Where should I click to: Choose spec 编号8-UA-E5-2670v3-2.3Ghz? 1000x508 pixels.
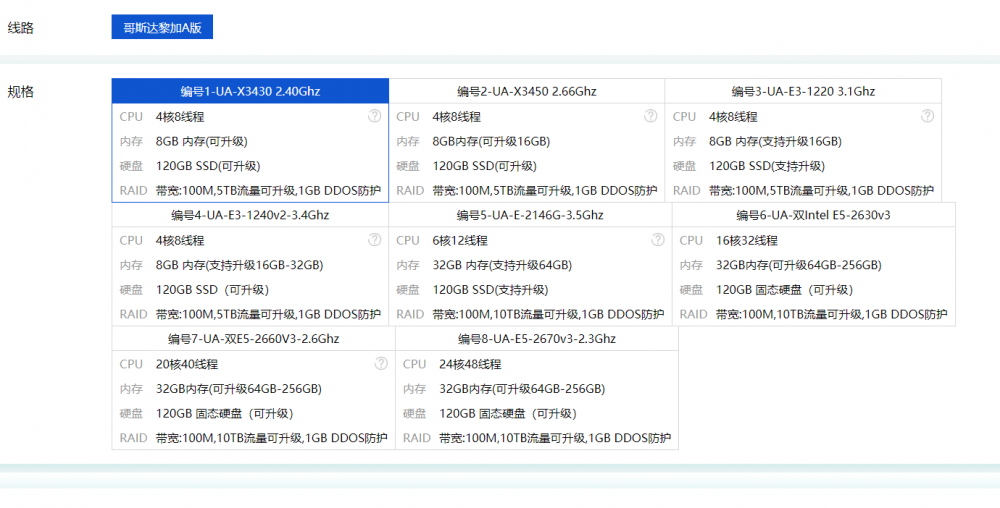[536, 338]
